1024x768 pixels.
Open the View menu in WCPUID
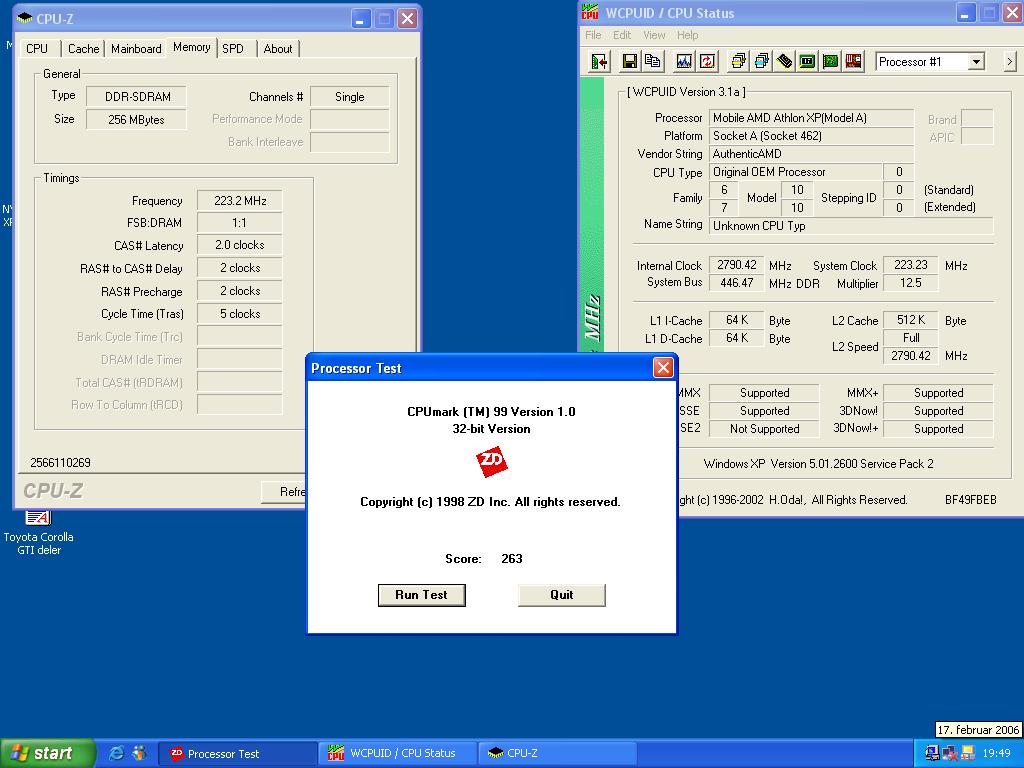pos(654,35)
